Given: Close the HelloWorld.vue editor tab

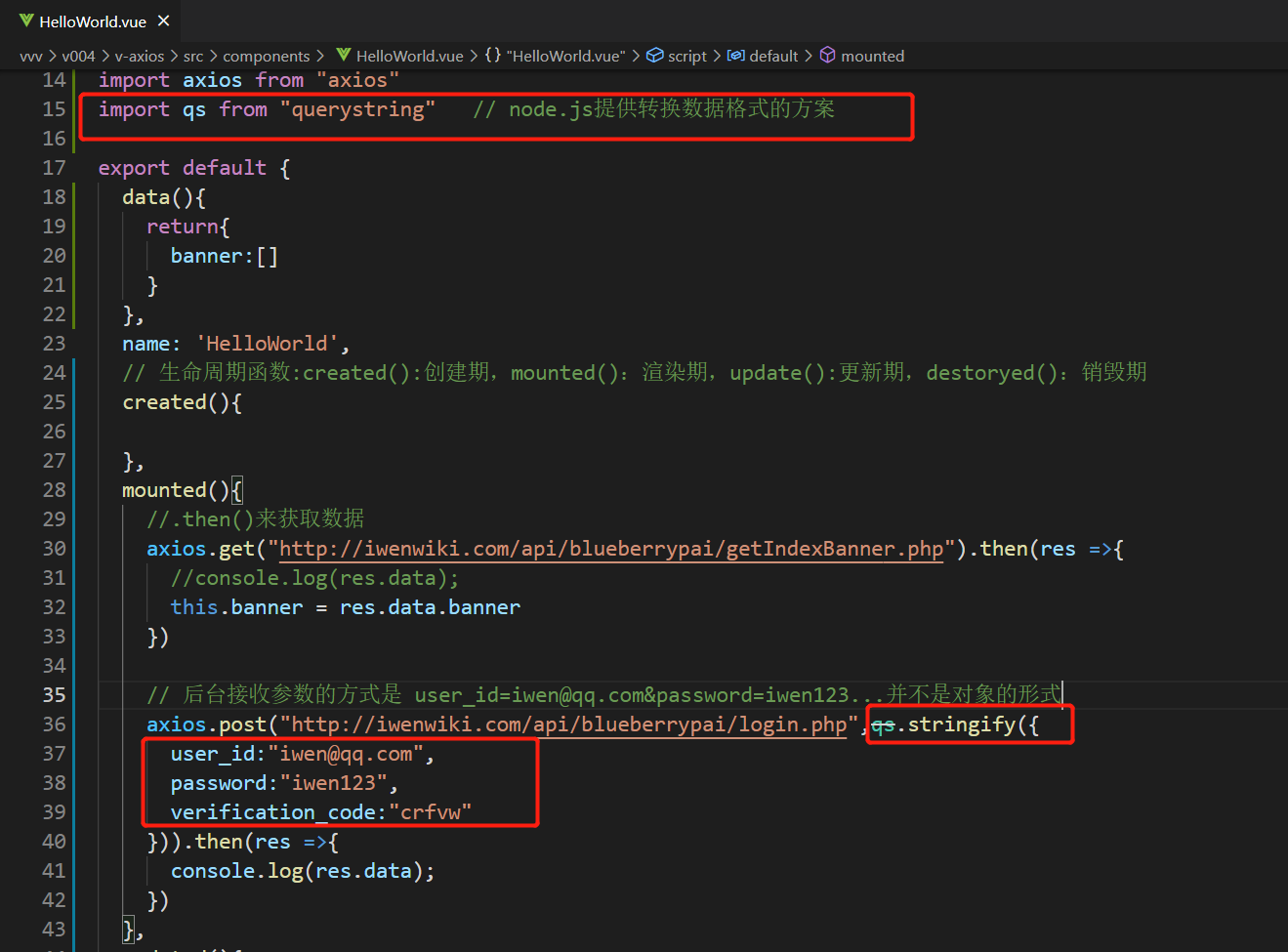Looking at the screenshot, I should 163,21.
